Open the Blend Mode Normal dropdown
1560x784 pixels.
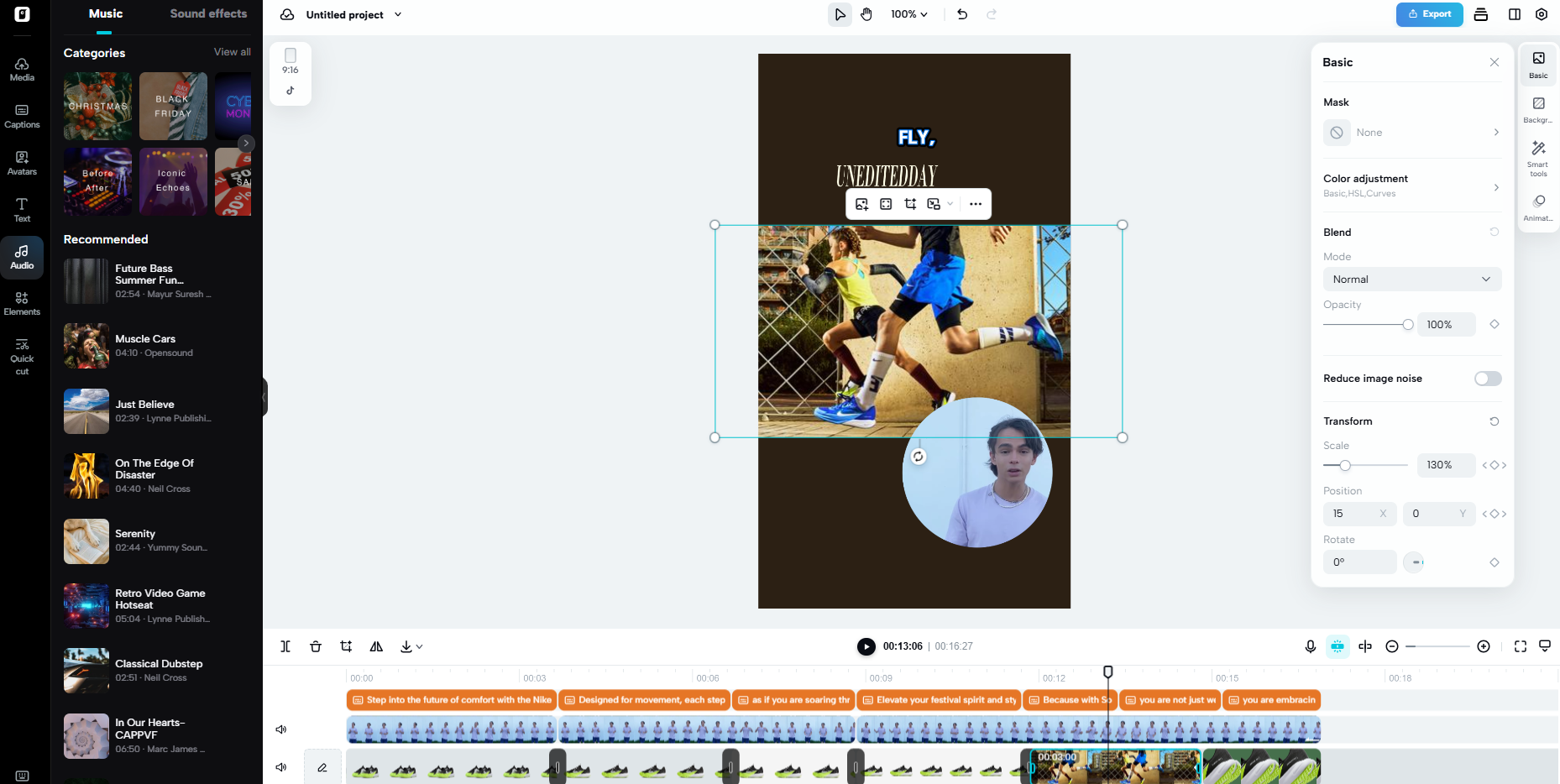pyautogui.click(x=1412, y=280)
